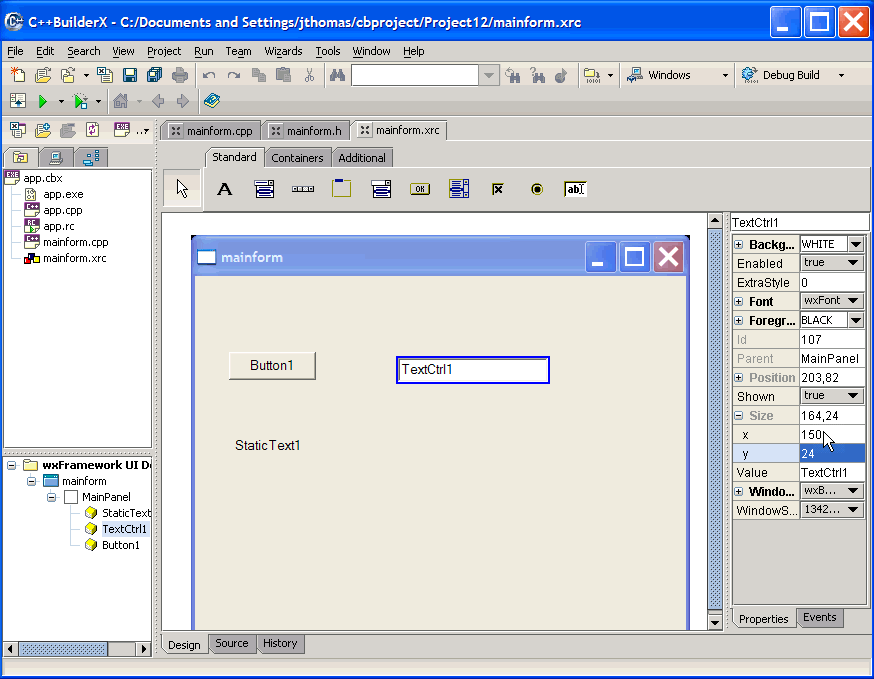Click the Debug project icon
Screen dimensions: 874x679
click(x=81, y=101)
